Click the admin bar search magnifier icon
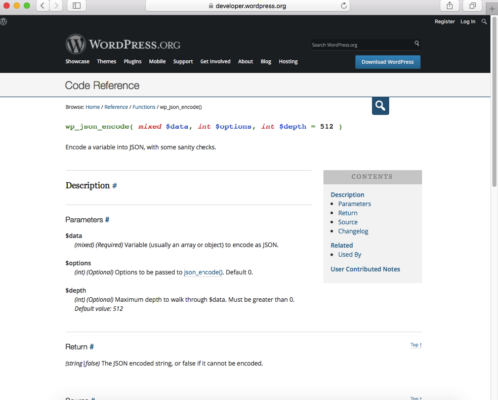 484,22
